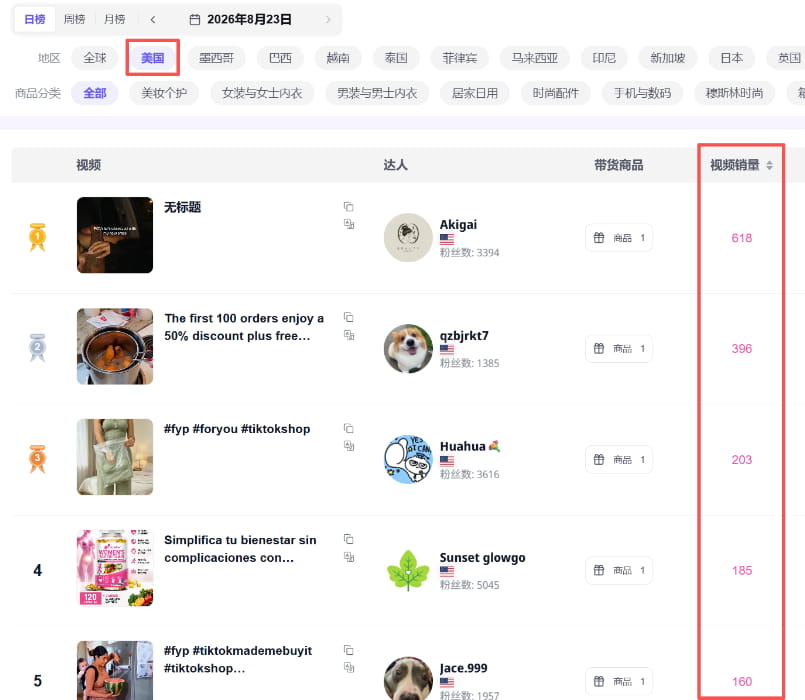The height and width of the screenshot is (700, 805).
Task: Select 手机与数码 product category
Action: [642, 93]
